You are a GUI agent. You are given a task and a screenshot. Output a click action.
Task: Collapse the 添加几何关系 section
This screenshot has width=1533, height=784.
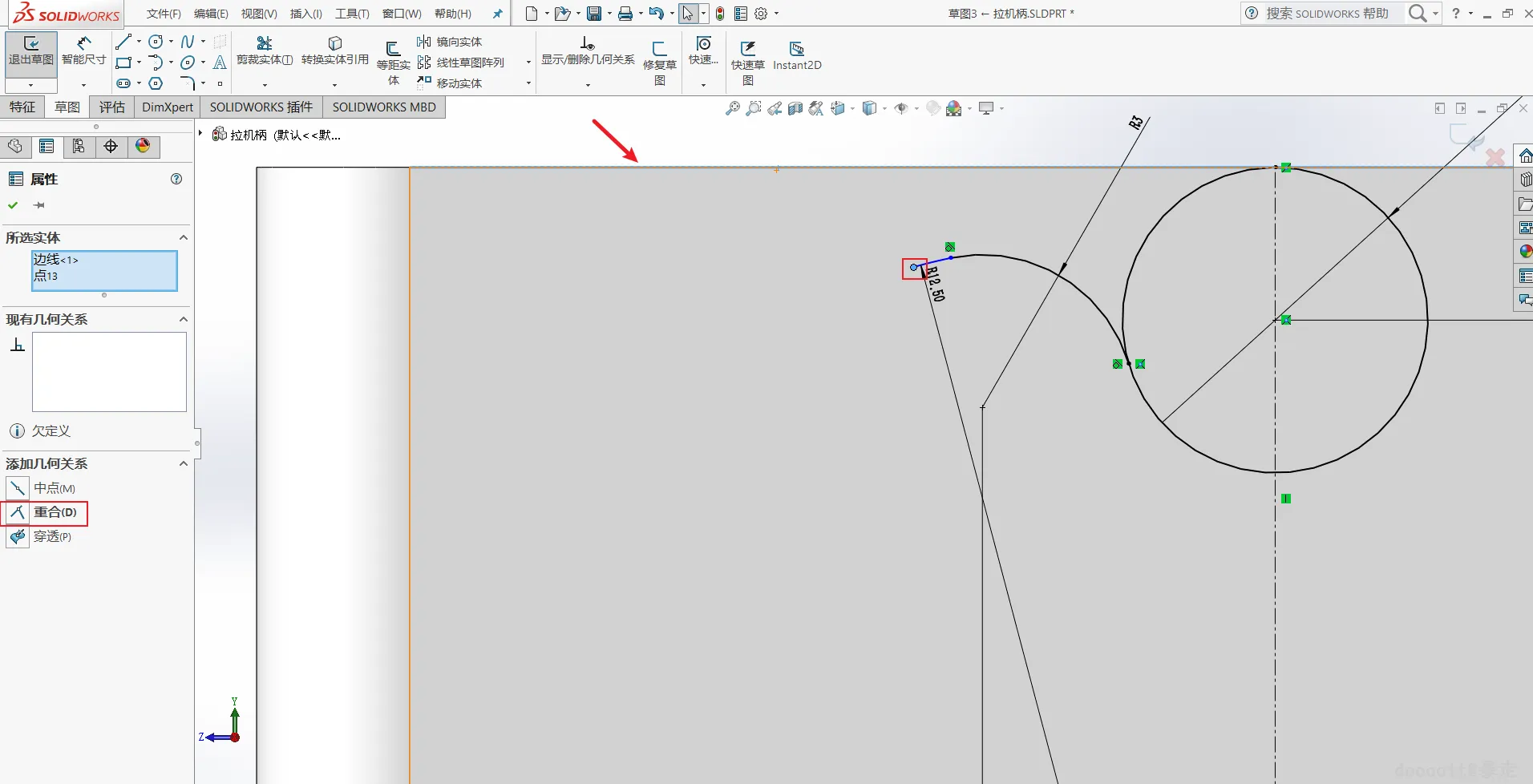(183, 464)
